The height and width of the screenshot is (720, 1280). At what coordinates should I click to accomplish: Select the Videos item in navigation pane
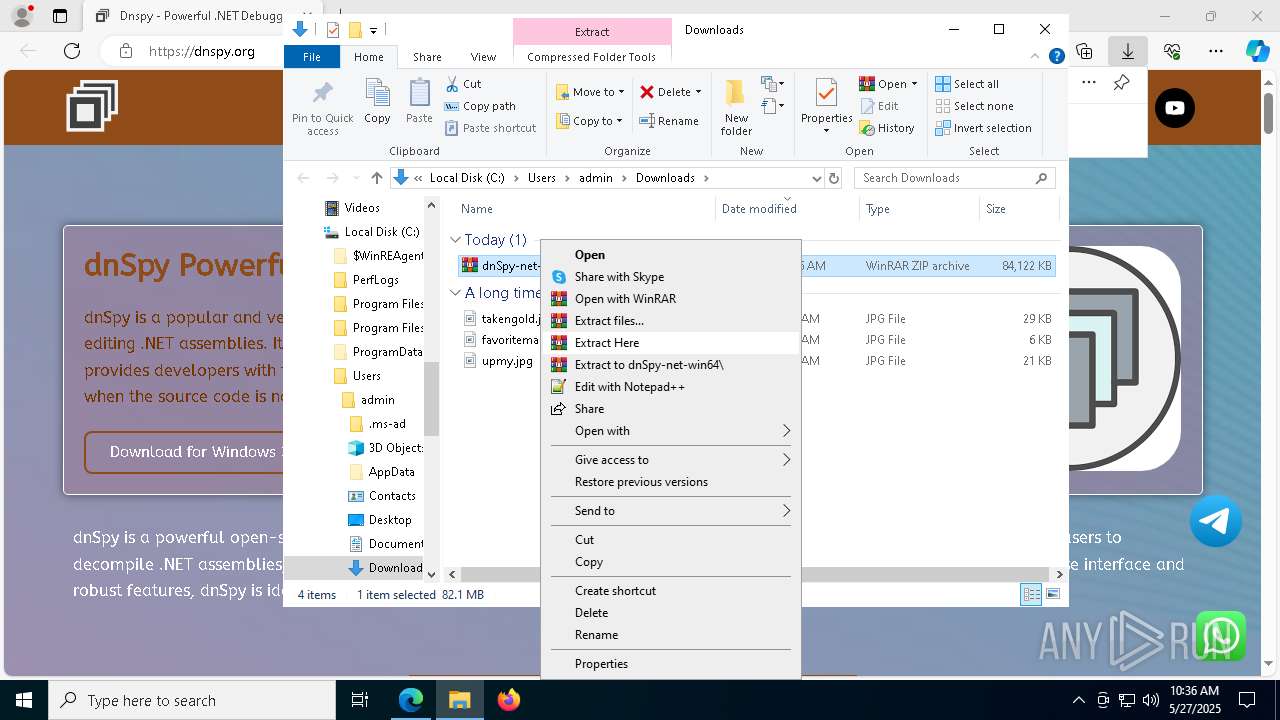[x=353, y=208]
